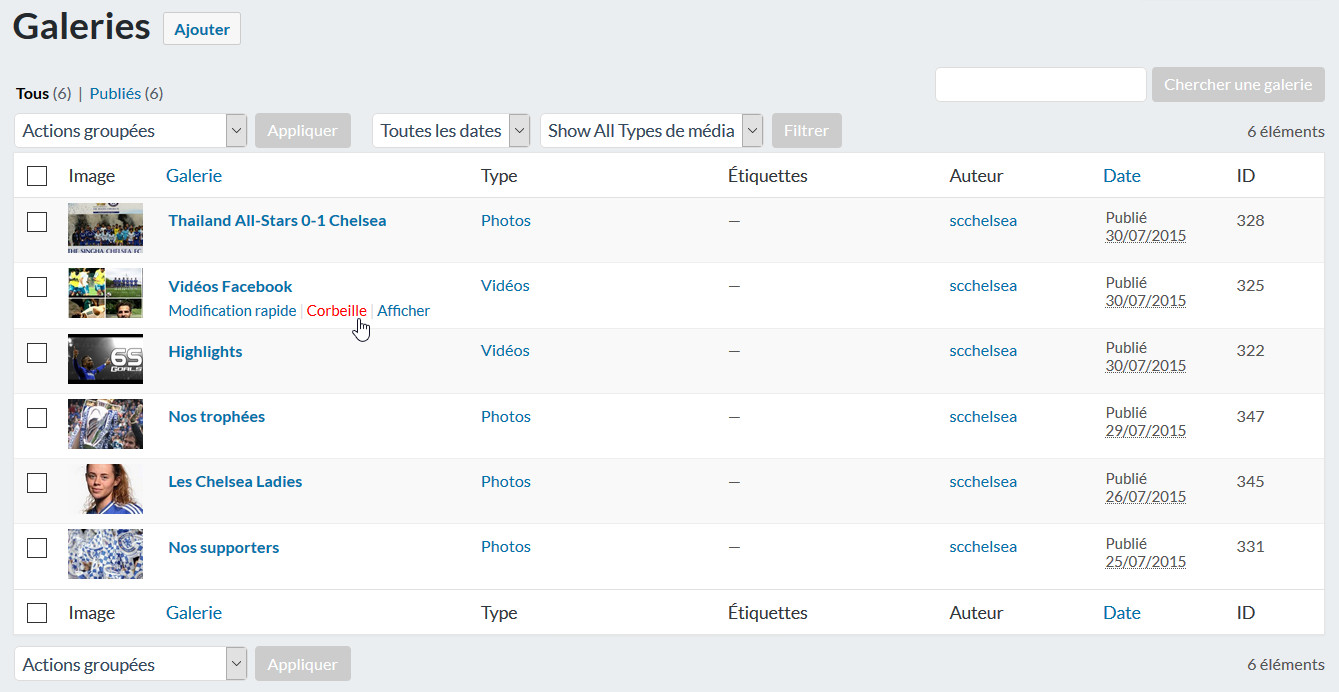Screen dimensions: 1339x692
Task: Open the Nos supporters gallery title
Action: tap(223, 547)
